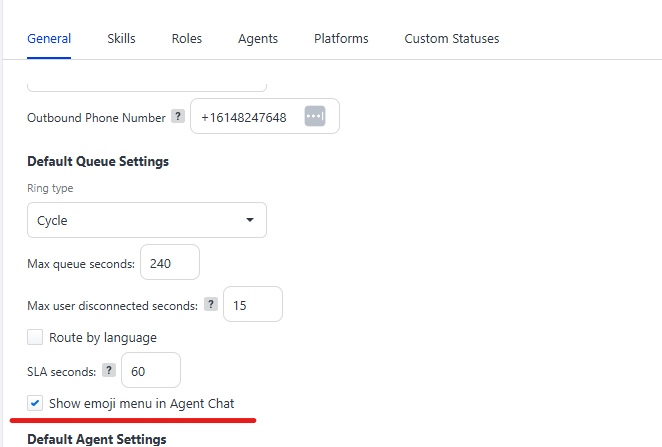
Task: Open the Custom Statuses tab
Action: 452,39
